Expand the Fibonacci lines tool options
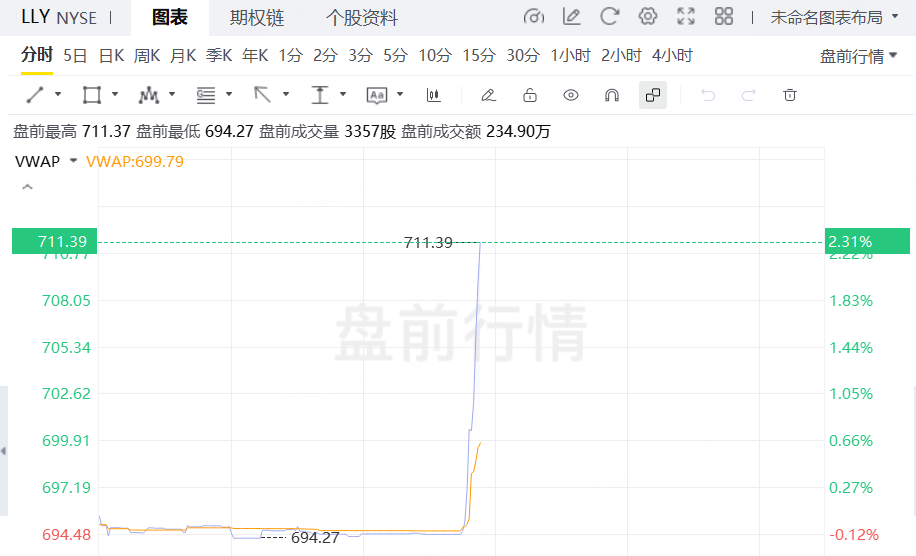Image resolution: width=916 pixels, height=556 pixels. (229, 94)
